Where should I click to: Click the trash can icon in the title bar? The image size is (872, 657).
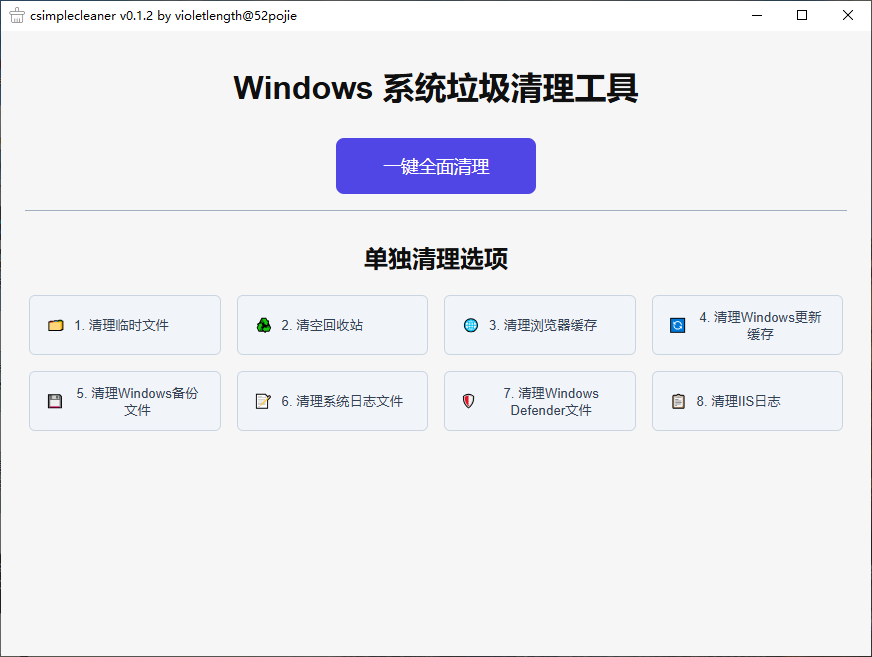point(16,15)
